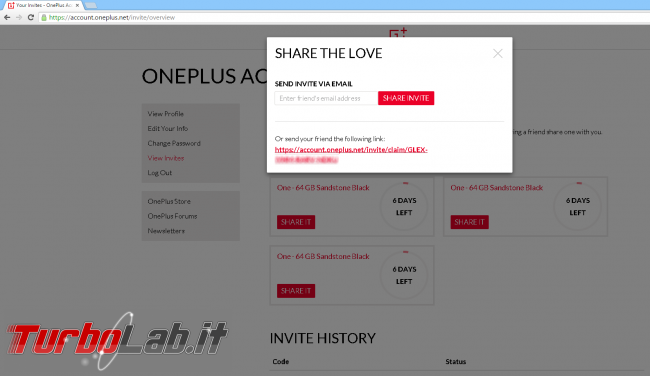The image size is (650, 376).
Task: Open a new browser tab
Action: (91, 5)
